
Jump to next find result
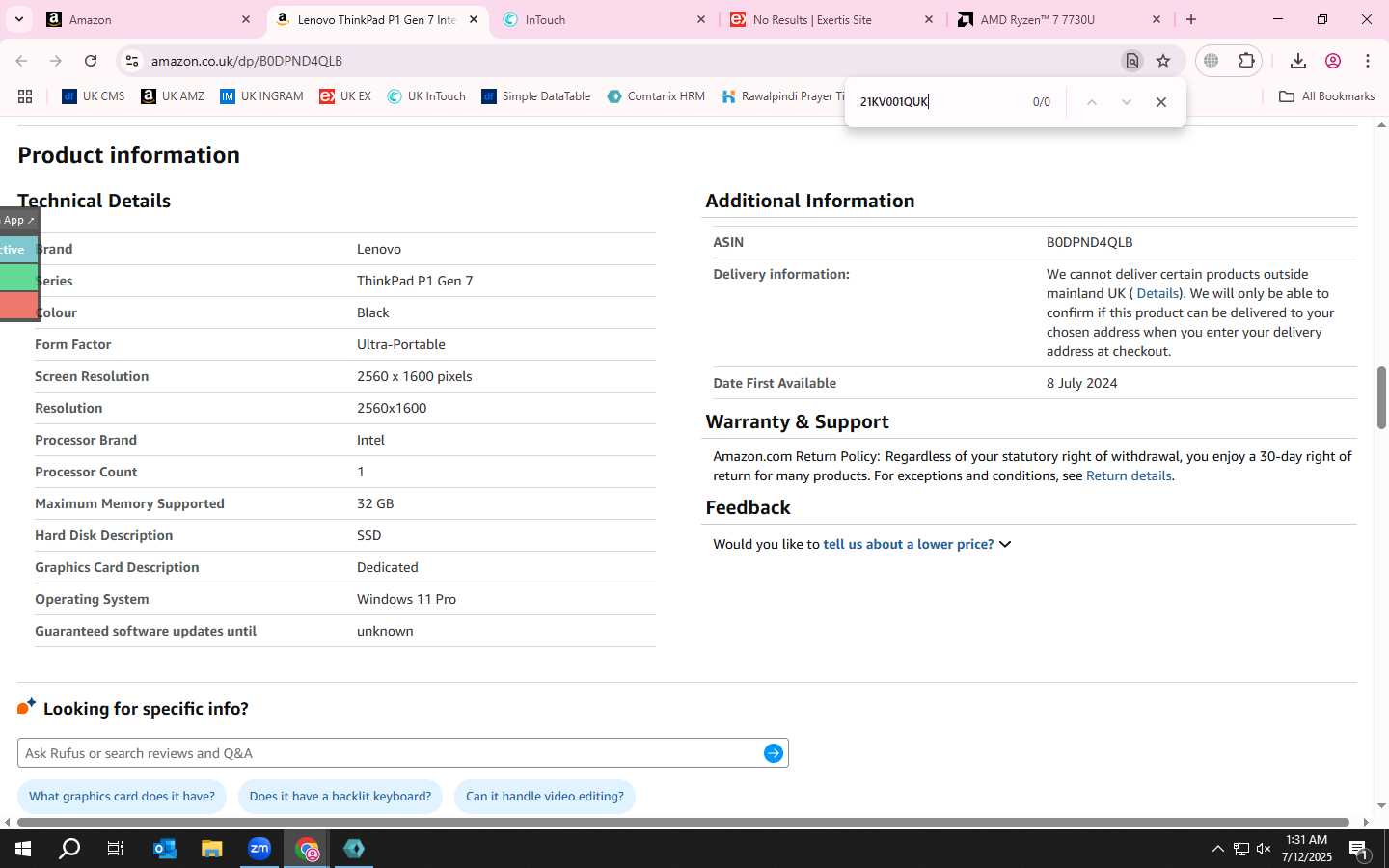pos(1126,102)
